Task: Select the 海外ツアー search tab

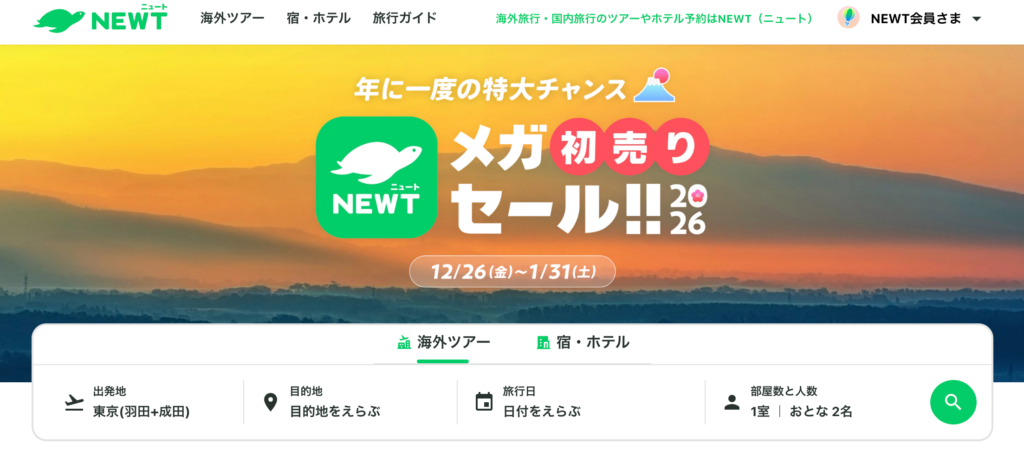Action: (443, 343)
